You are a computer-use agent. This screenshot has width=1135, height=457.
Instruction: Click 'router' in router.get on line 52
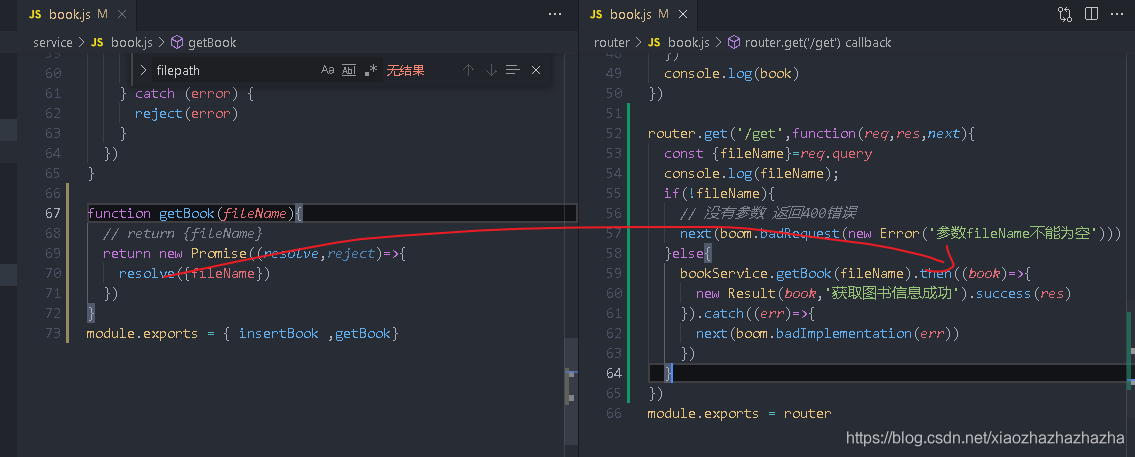click(672, 133)
